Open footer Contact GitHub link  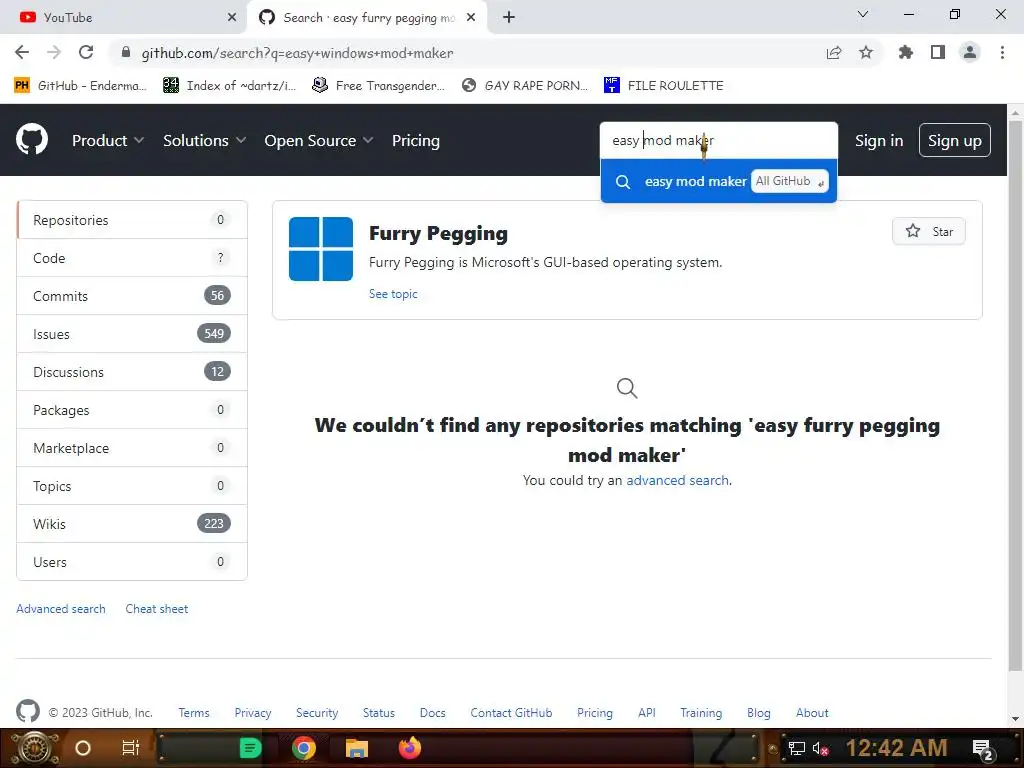coord(511,712)
